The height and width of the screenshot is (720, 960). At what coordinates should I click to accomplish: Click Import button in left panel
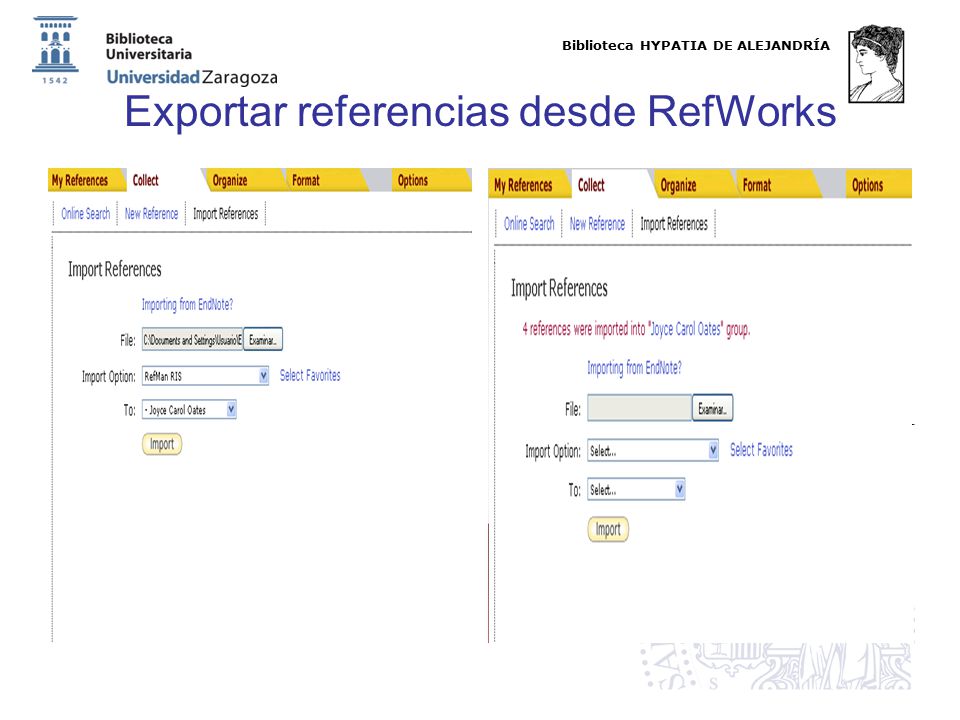pyautogui.click(x=162, y=444)
